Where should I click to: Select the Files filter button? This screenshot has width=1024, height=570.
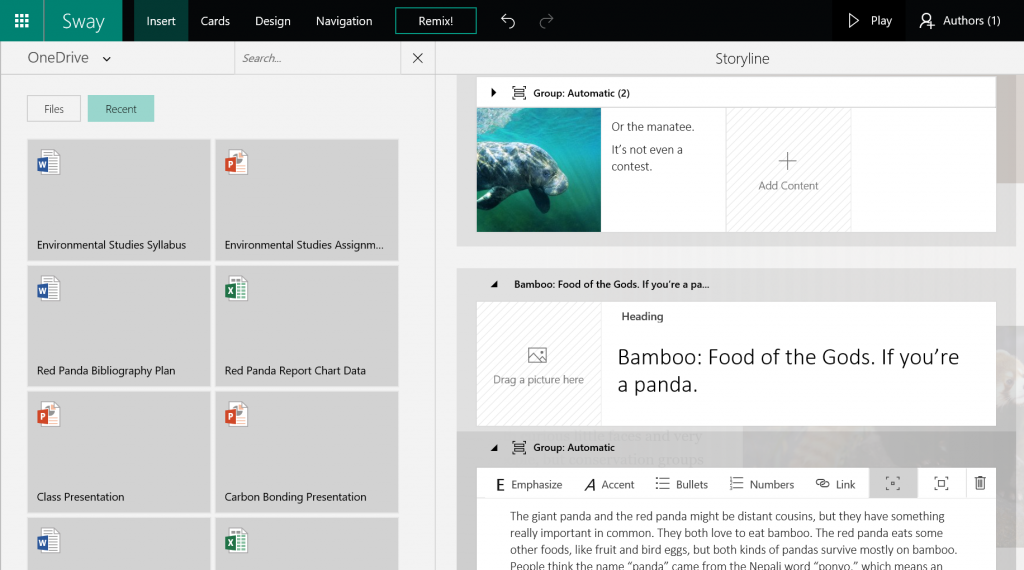54,109
